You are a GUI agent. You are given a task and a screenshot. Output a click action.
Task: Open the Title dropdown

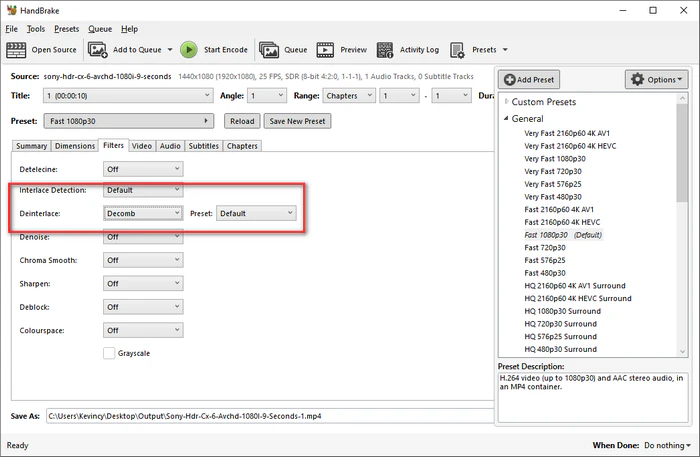127,96
